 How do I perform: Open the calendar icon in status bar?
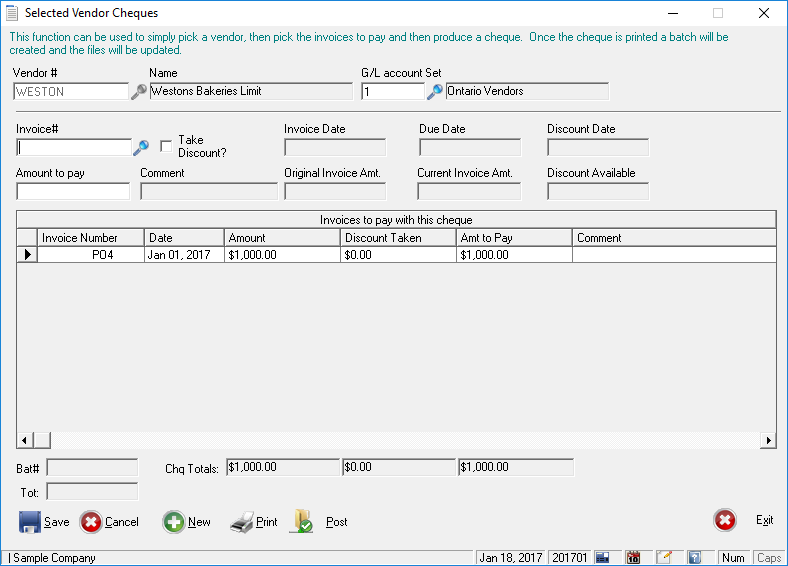pyautogui.click(x=633, y=558)
